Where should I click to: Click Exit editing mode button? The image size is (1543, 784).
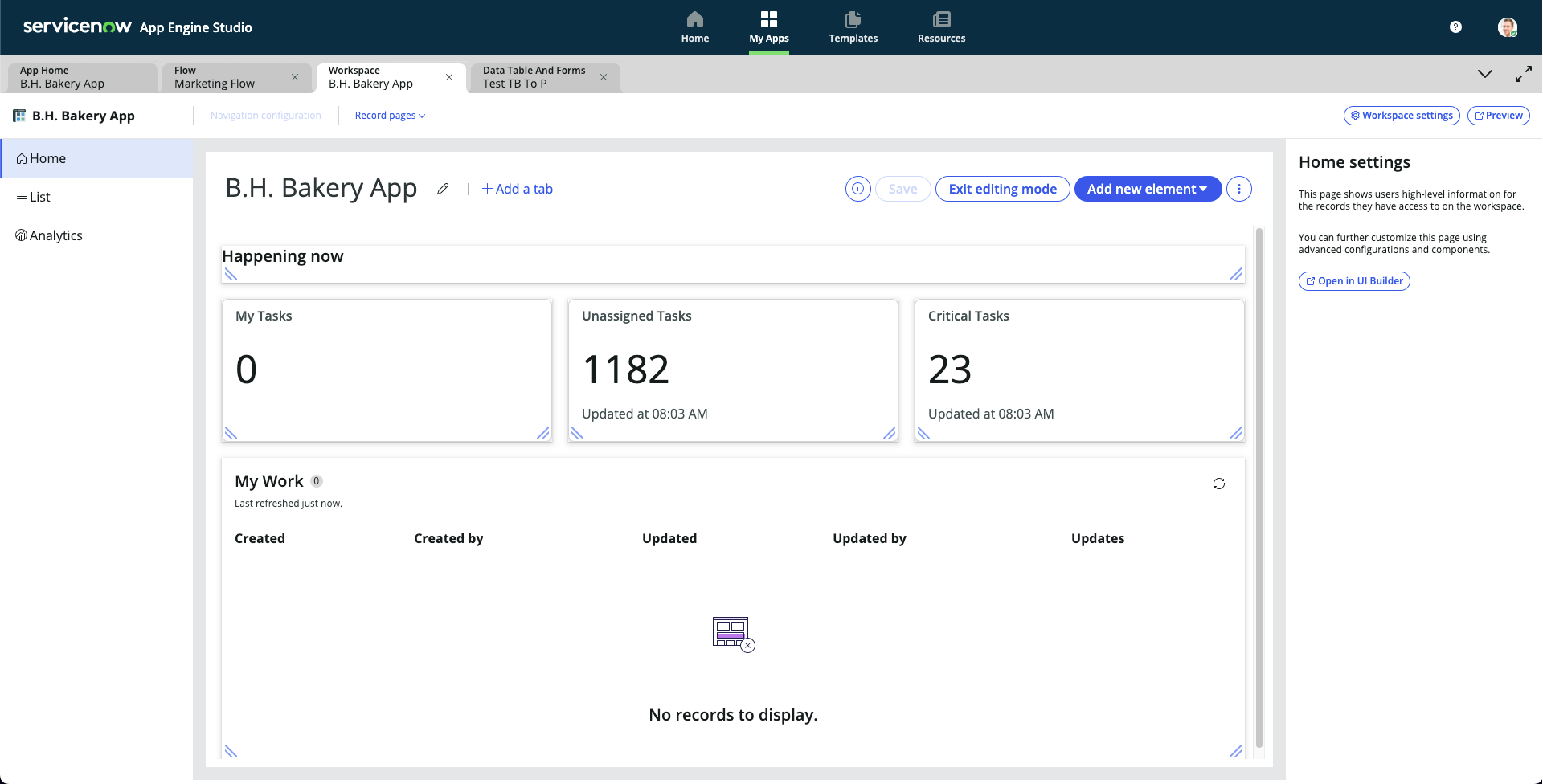tap(1002, 189)
